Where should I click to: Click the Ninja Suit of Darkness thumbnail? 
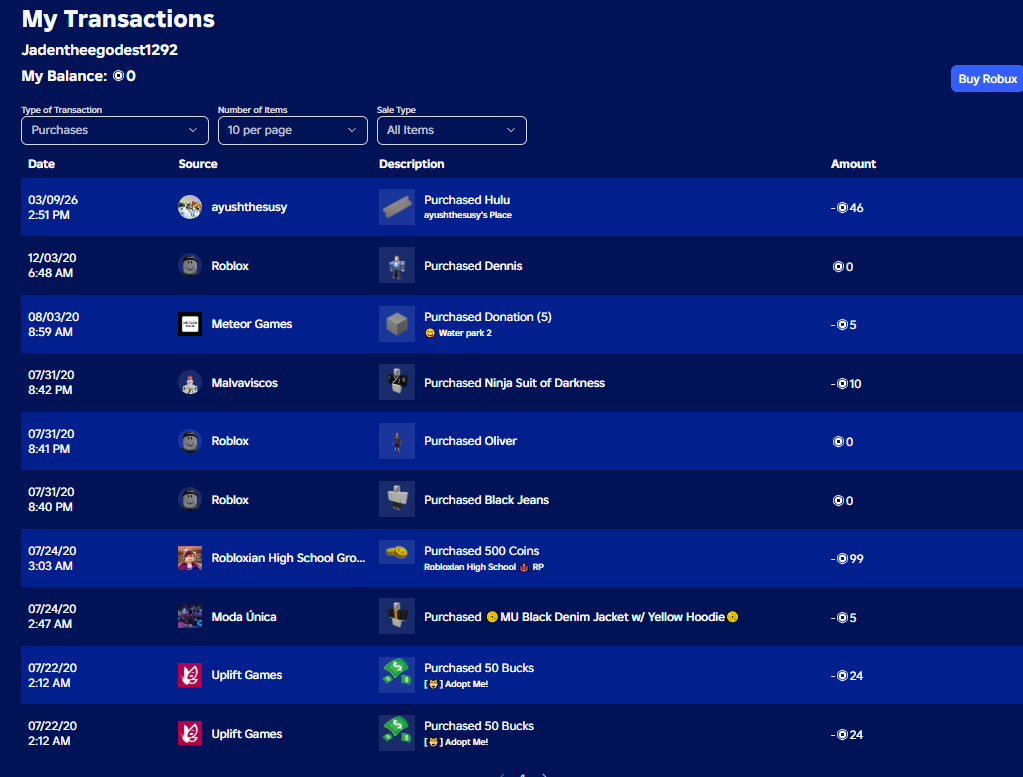coord(397,382)
